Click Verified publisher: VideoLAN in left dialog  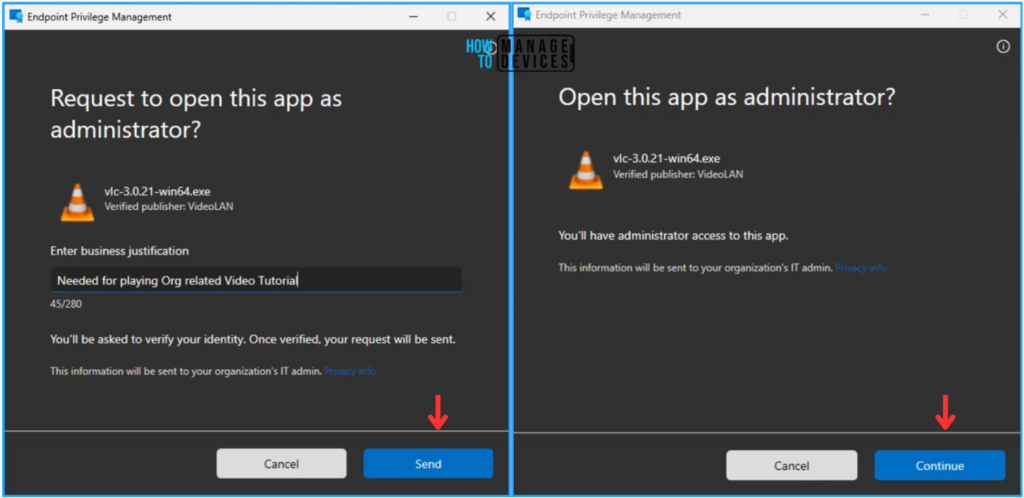tap(168, 206)
